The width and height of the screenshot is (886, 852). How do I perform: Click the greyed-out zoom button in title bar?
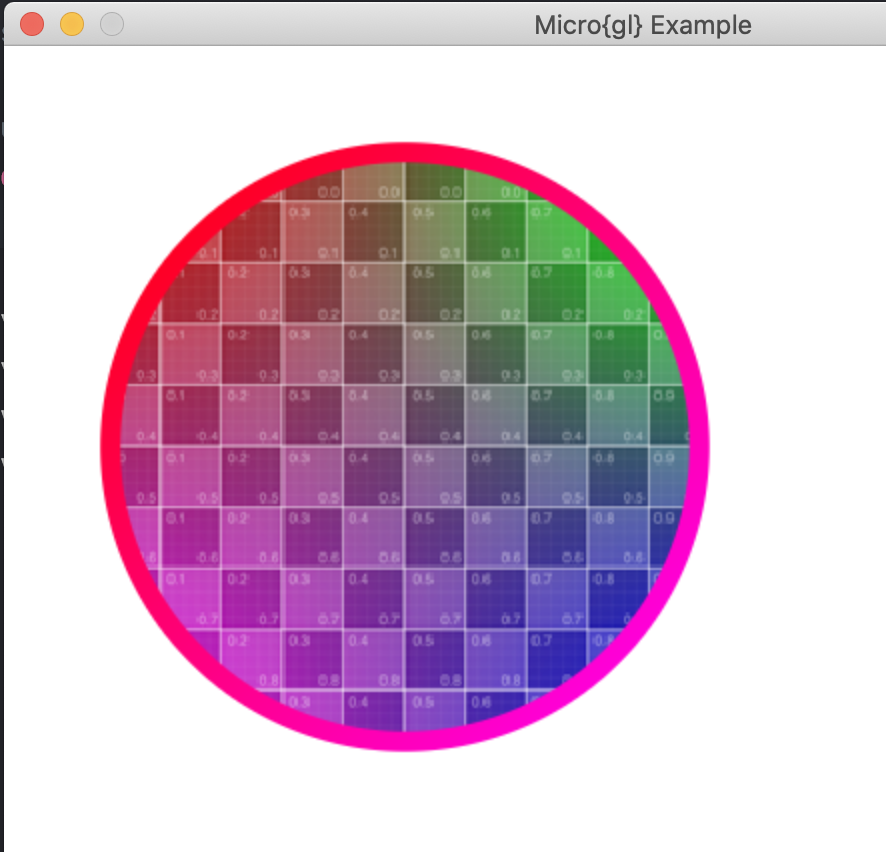pos(112,24)
